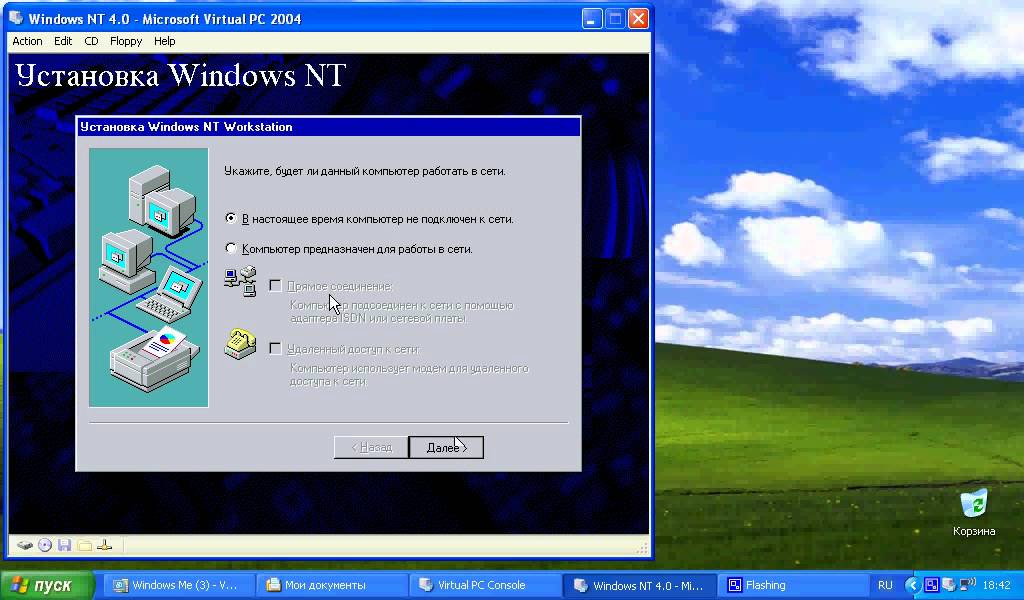Switch to 'Мои документы' taskbar window

(x=332, y=585)
